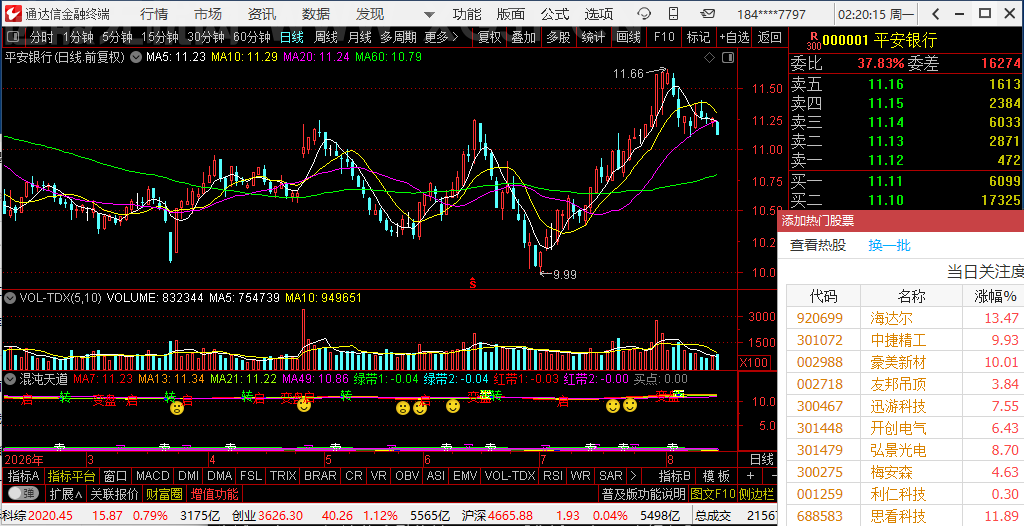Click the 复权 button
Screen dimensions: 1024x526
489,37
